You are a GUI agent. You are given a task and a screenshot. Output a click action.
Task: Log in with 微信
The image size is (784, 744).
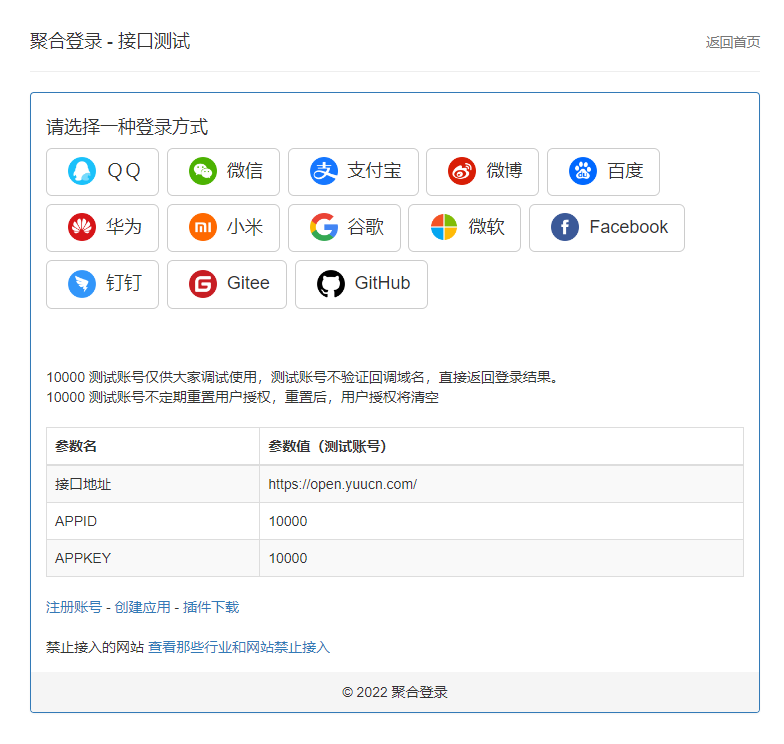click(x=224, y=172)
